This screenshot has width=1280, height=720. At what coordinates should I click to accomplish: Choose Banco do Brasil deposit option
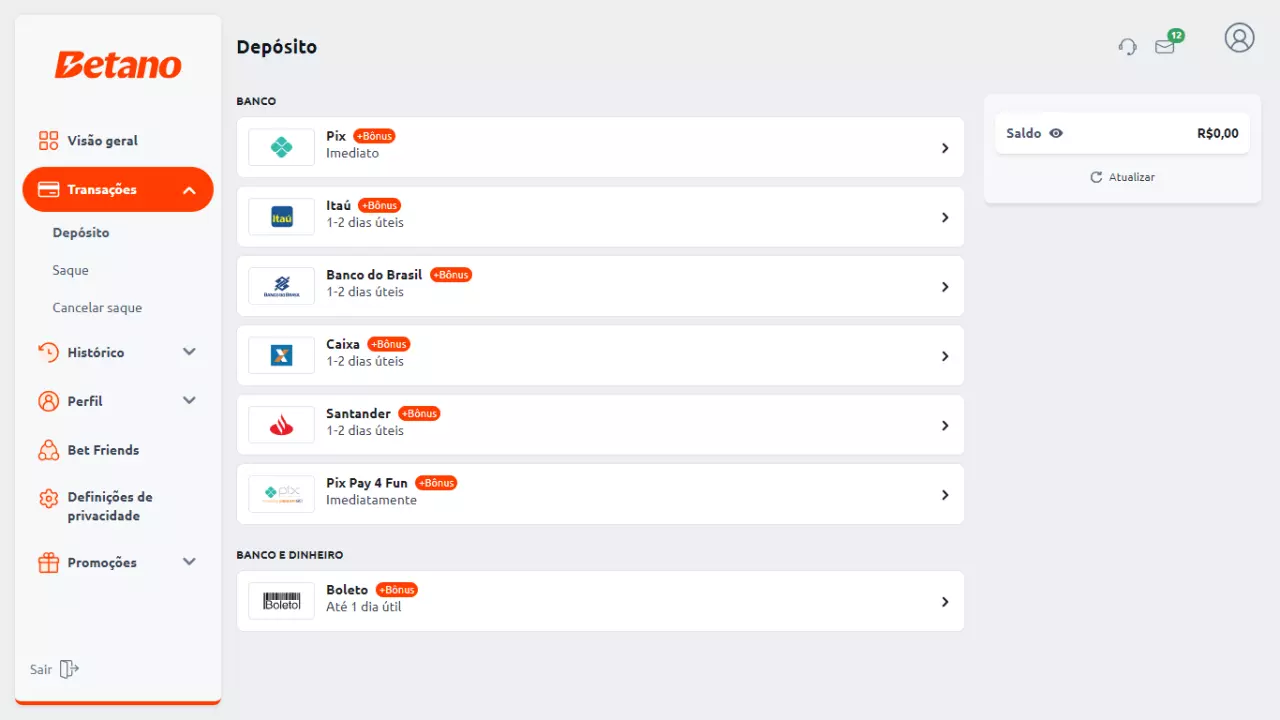point(600,286)
